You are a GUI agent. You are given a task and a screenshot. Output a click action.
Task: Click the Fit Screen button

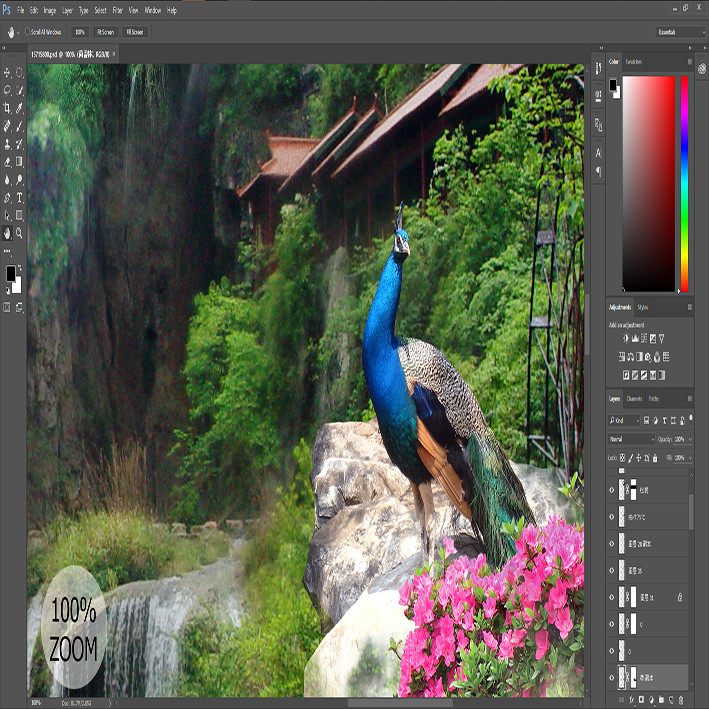click(x=105, y=32)
